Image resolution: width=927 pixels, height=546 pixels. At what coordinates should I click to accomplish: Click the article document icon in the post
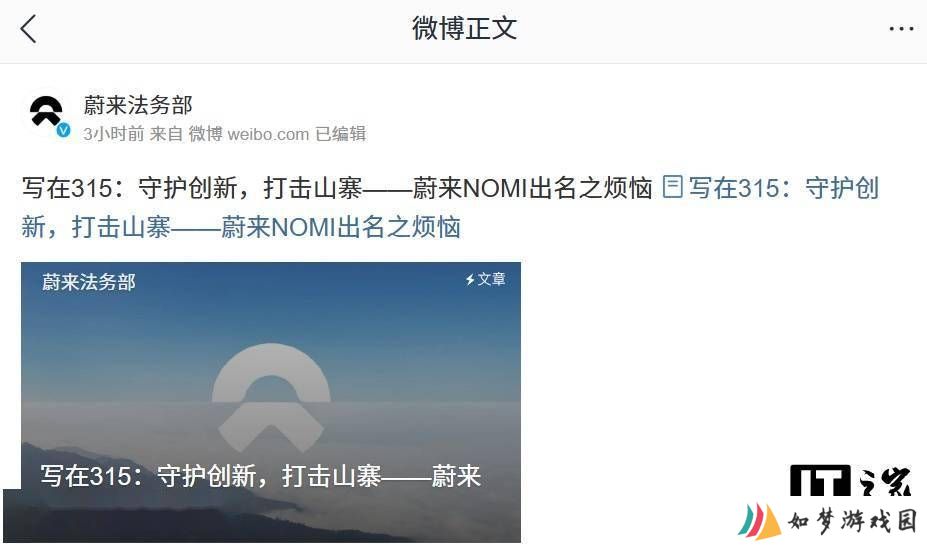[672, 187]
